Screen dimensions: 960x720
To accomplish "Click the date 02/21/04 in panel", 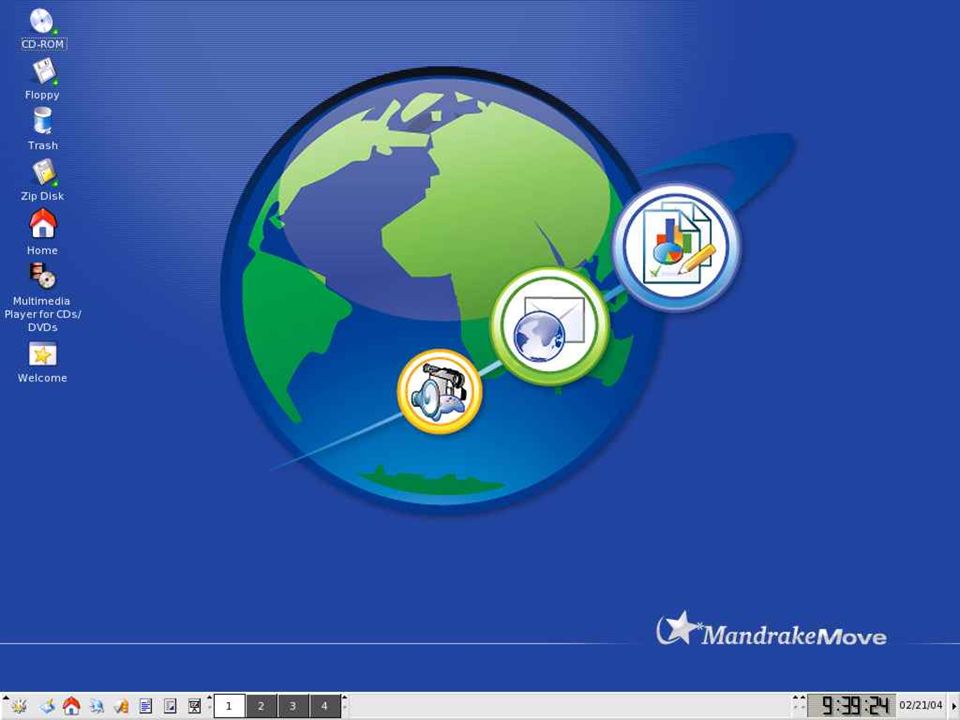I will 921,705.
